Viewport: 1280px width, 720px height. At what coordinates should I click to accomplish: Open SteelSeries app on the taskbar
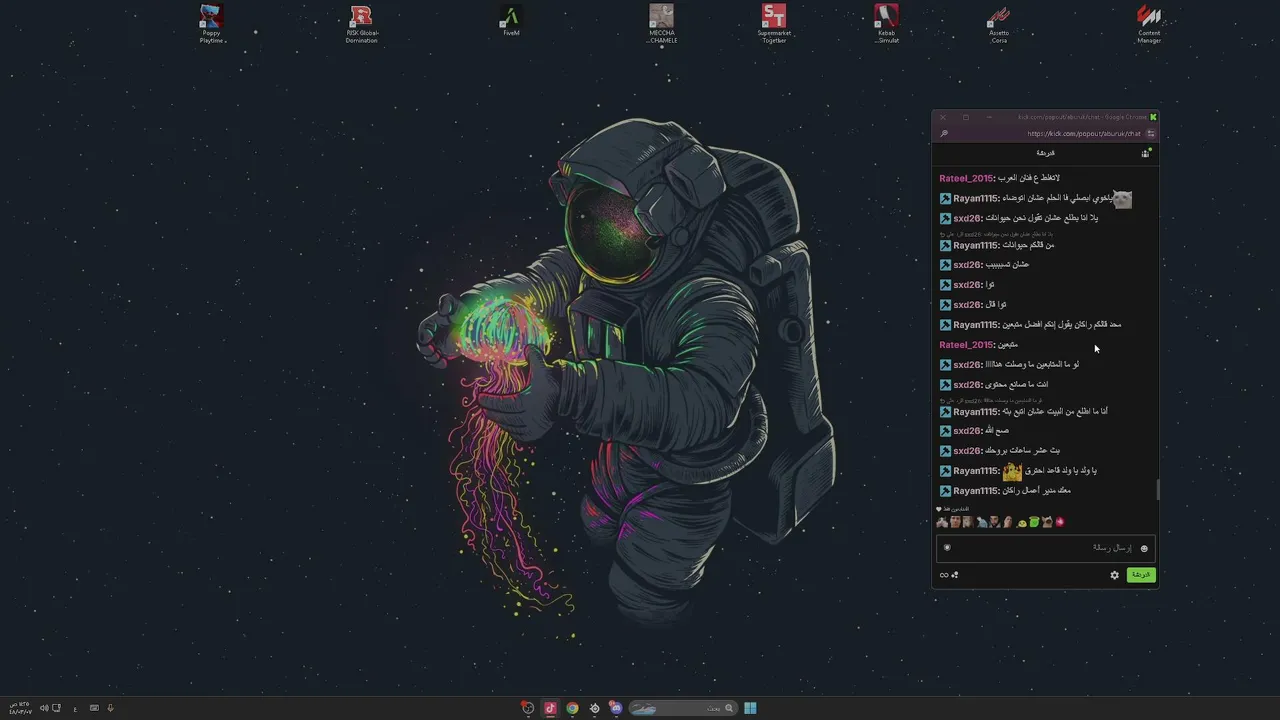click(594, 708)
